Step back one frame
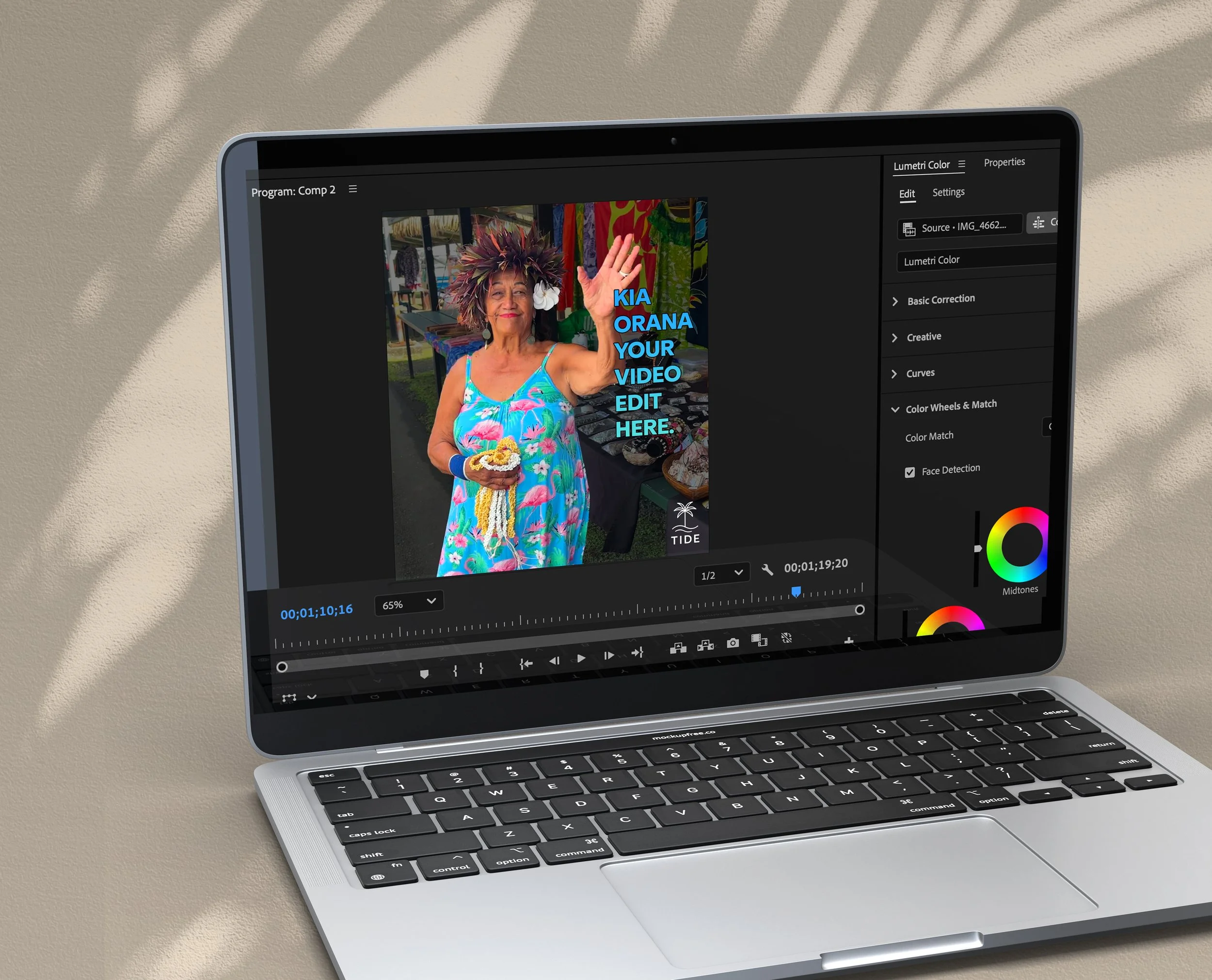The width and height of the screenshot is (1212, 980). tap(554, 660)
